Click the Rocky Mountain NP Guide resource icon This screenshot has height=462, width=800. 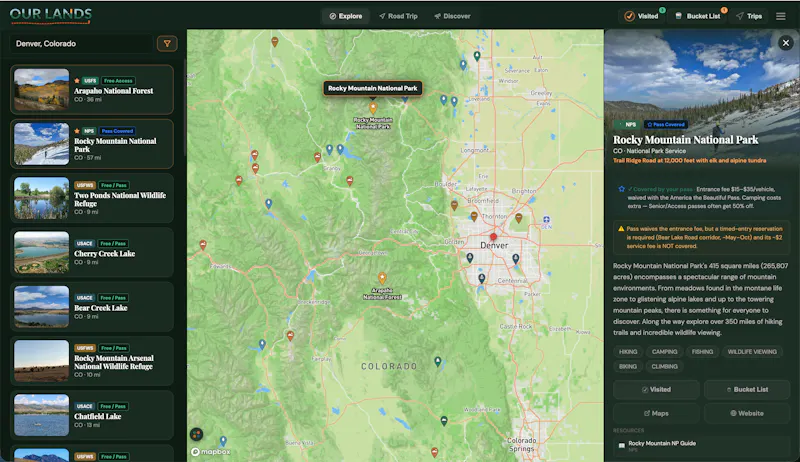(621, 445)
